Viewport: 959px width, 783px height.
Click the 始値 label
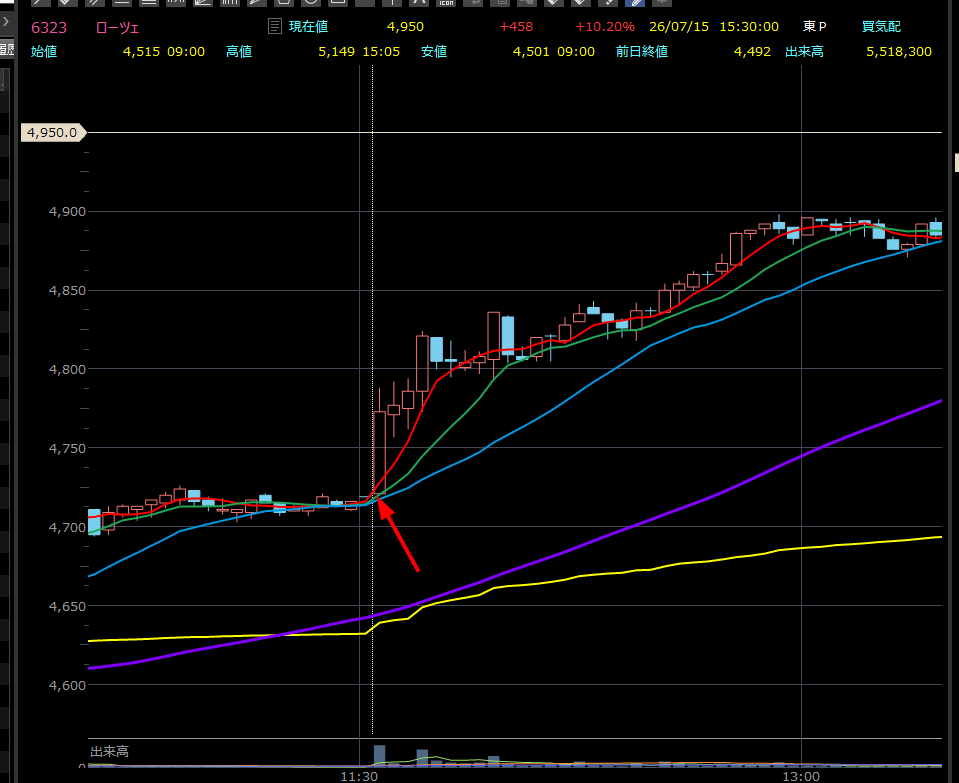[44, 51]
